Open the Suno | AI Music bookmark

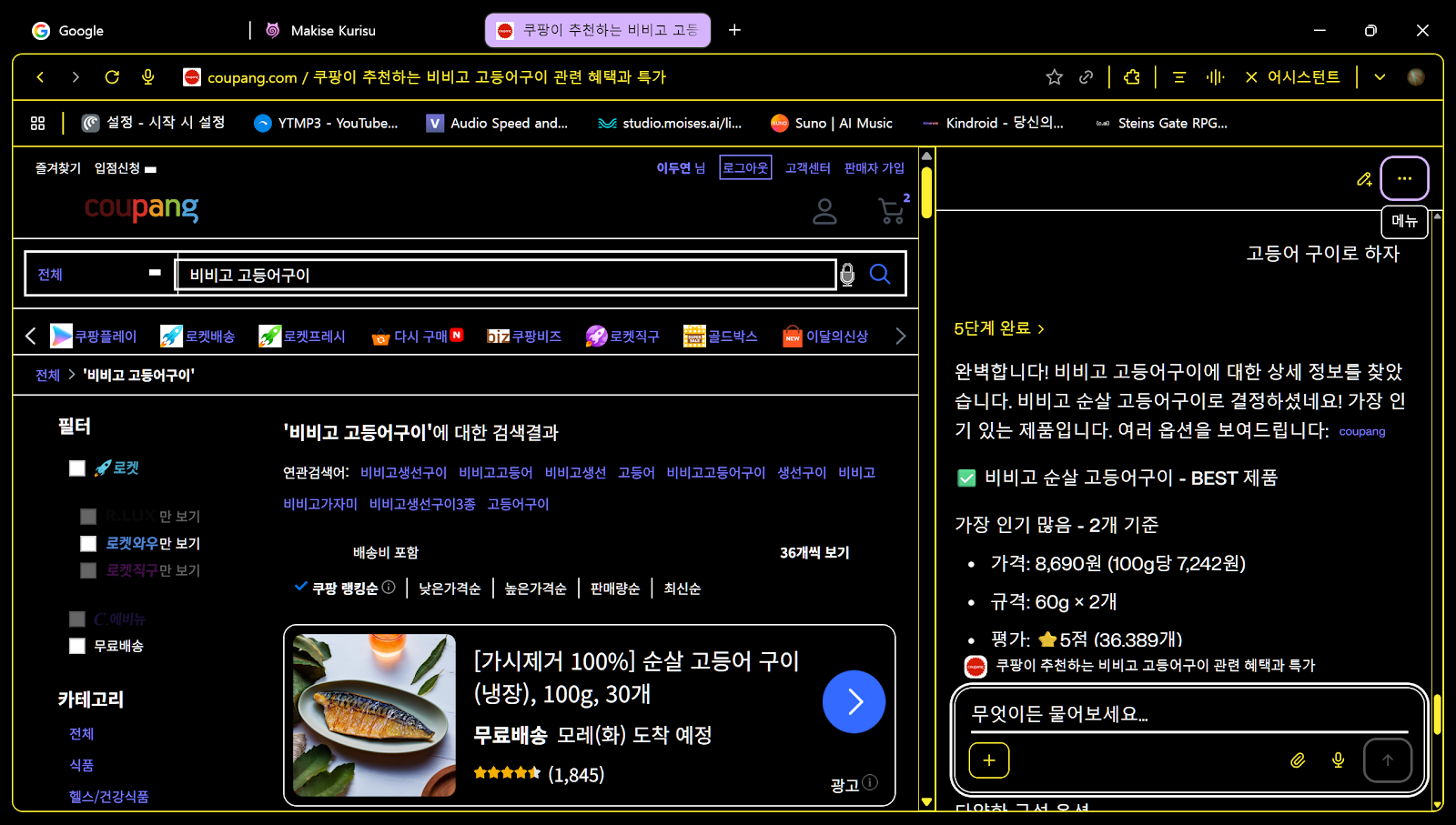coord(832,123)
